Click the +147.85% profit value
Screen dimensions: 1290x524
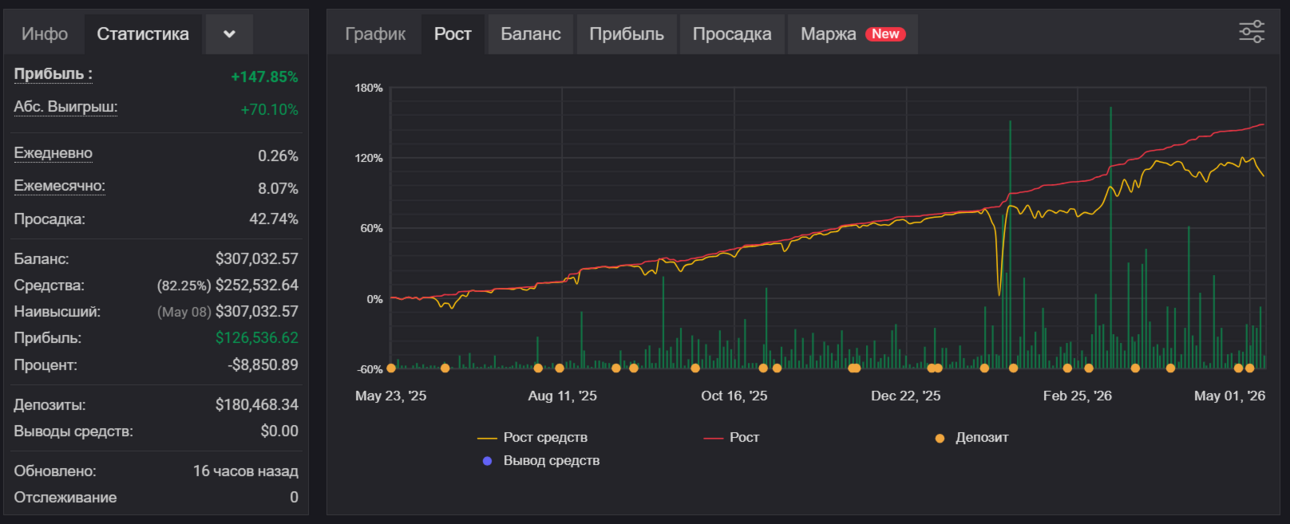click(x=264, y=77)
